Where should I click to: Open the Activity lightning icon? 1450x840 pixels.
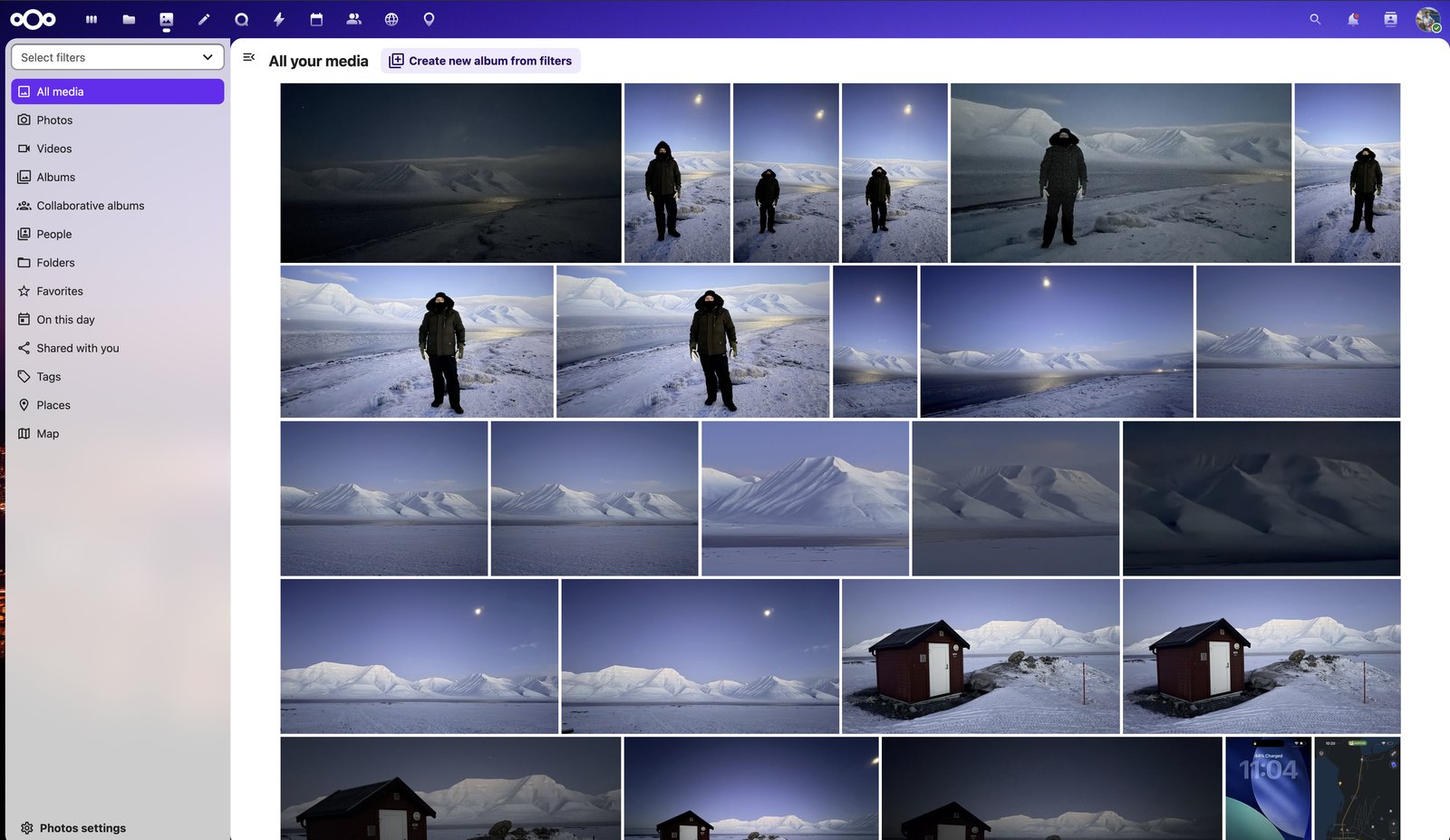pyautogui.click(x=279, y=19)
